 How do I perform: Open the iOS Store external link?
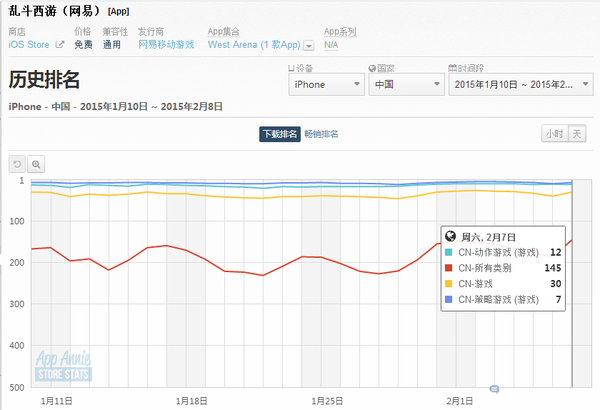[x=29, y=44]
